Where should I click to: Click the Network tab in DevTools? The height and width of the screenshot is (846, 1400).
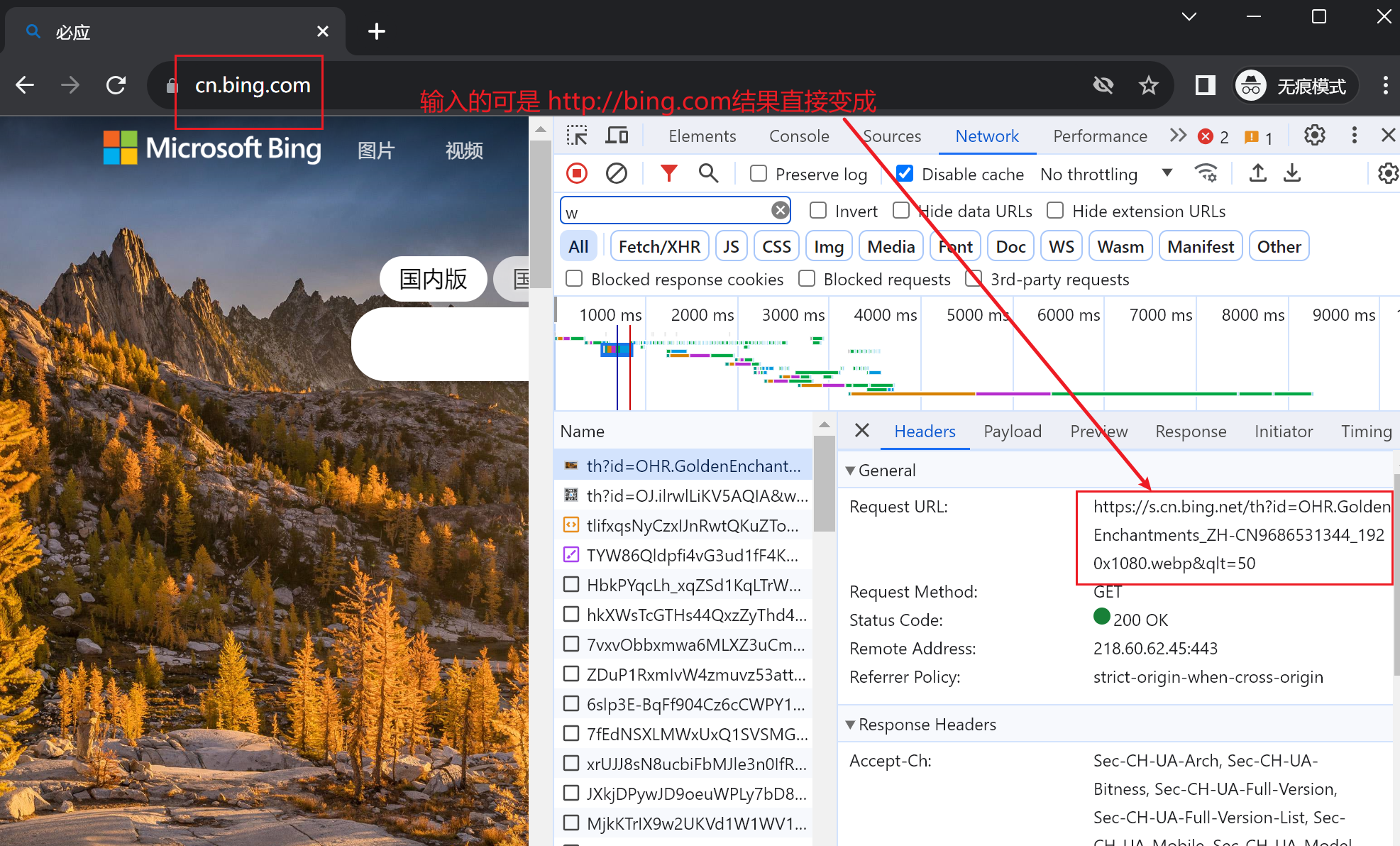pyautogui.click(x=986, y=136)
